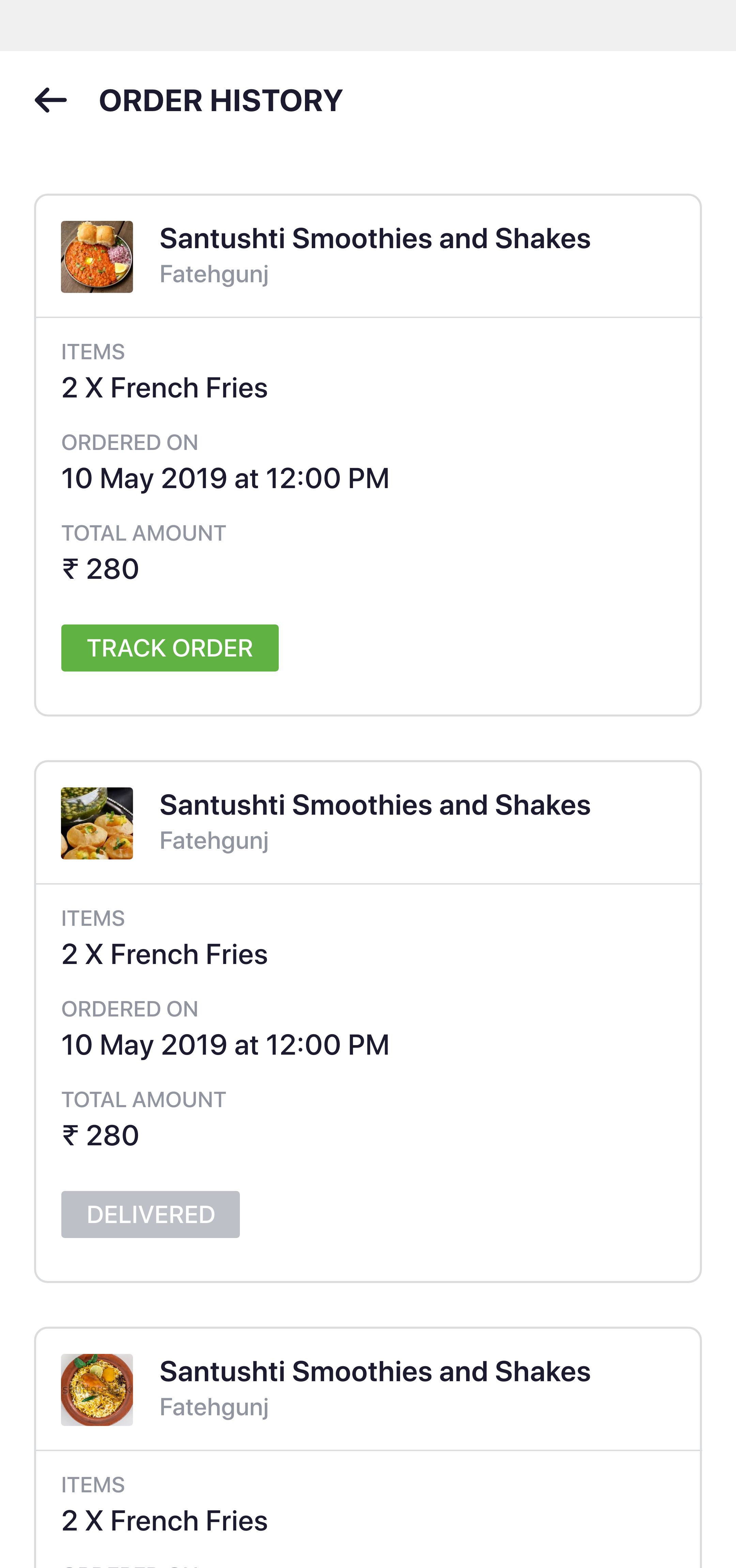The image size is (736, 1568).
Task: Select the restaurant name beside the biryani thumbnail
Action: tap(374, 1371)
